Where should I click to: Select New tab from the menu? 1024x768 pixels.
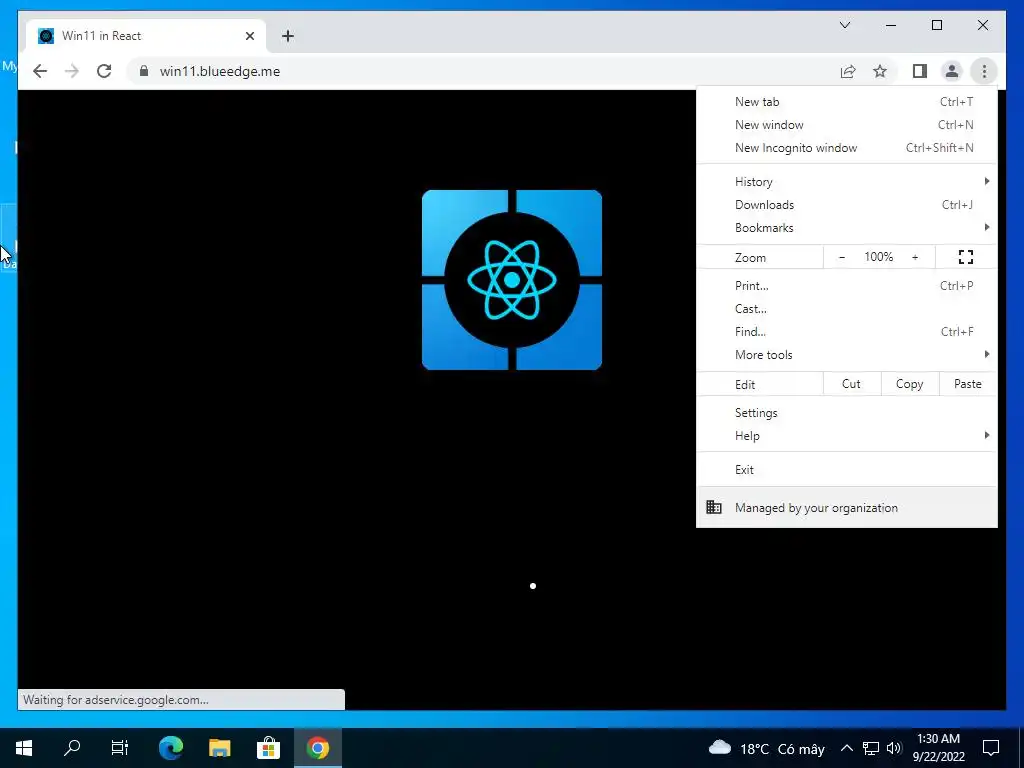[x=846, y=101]
